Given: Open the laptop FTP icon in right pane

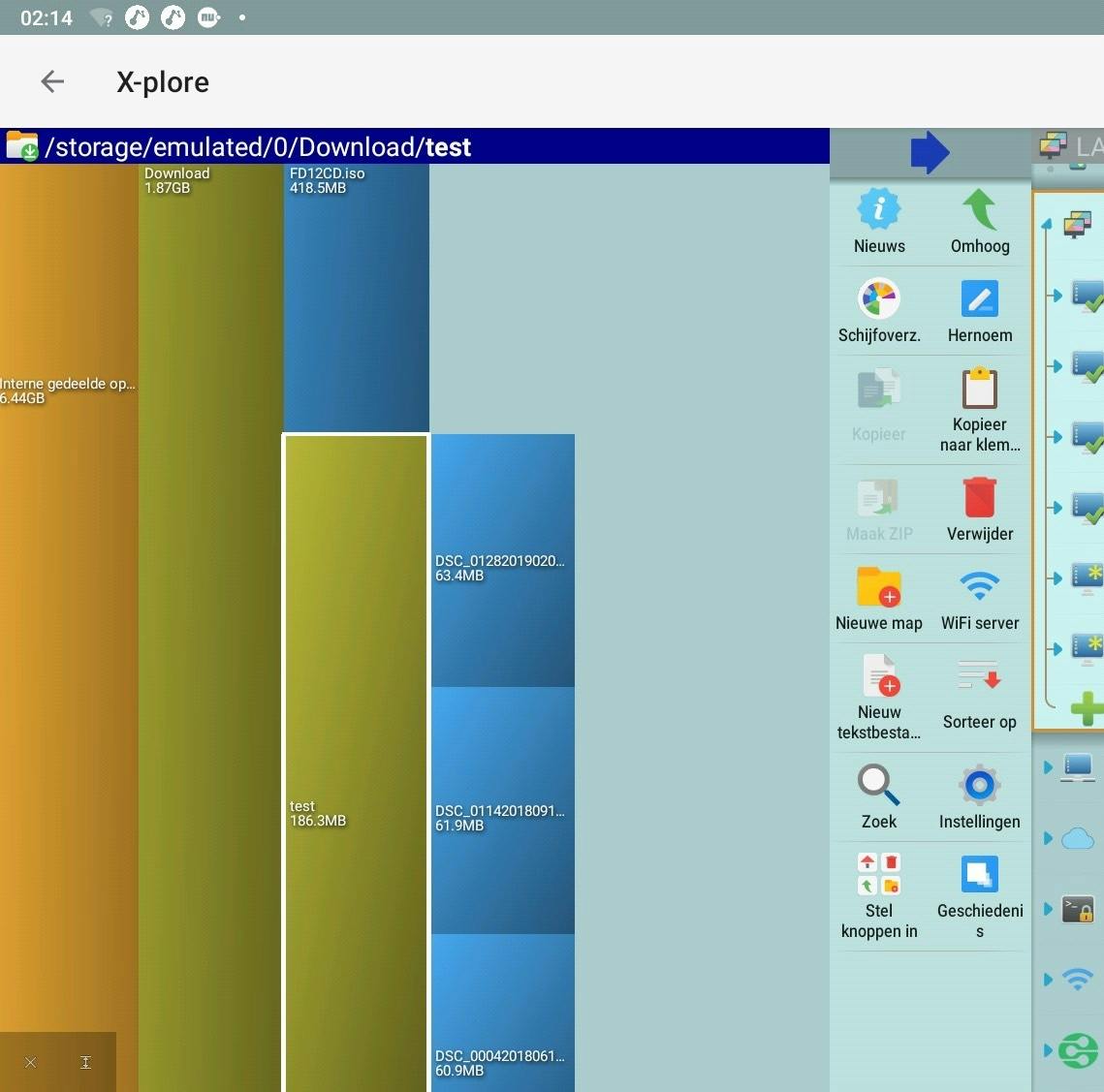Looking at the screenshot, I should pos(1078,767).
